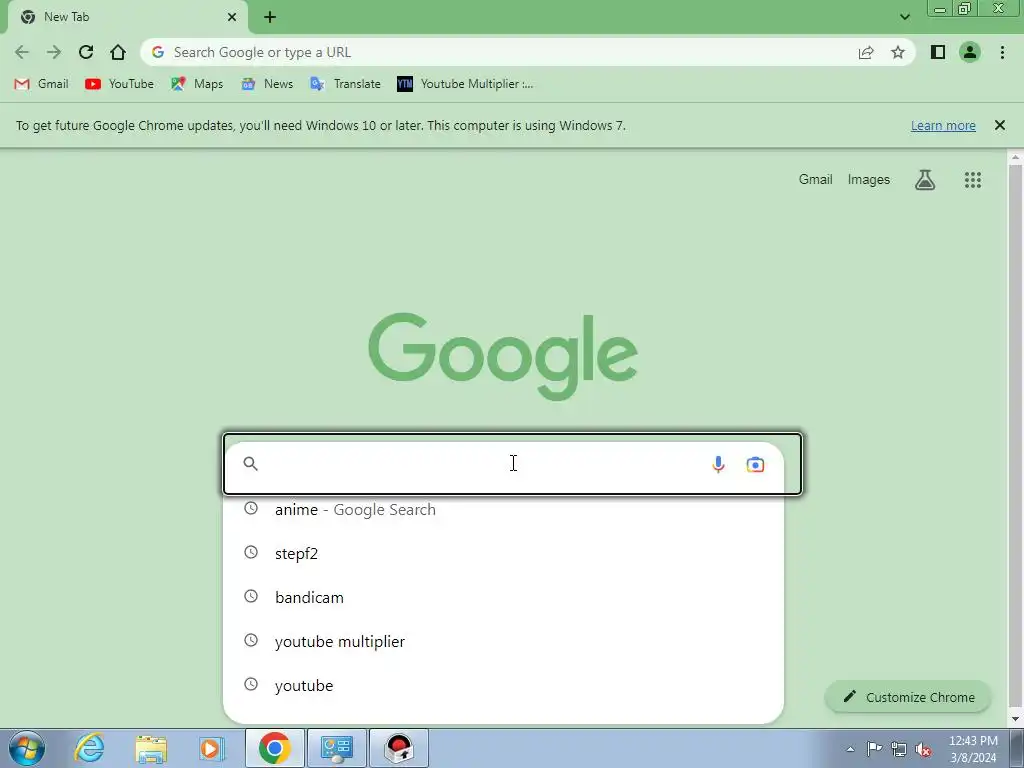Open the Google apps grid
This screenshot has width=1024, height=768.
click(972, 180)
